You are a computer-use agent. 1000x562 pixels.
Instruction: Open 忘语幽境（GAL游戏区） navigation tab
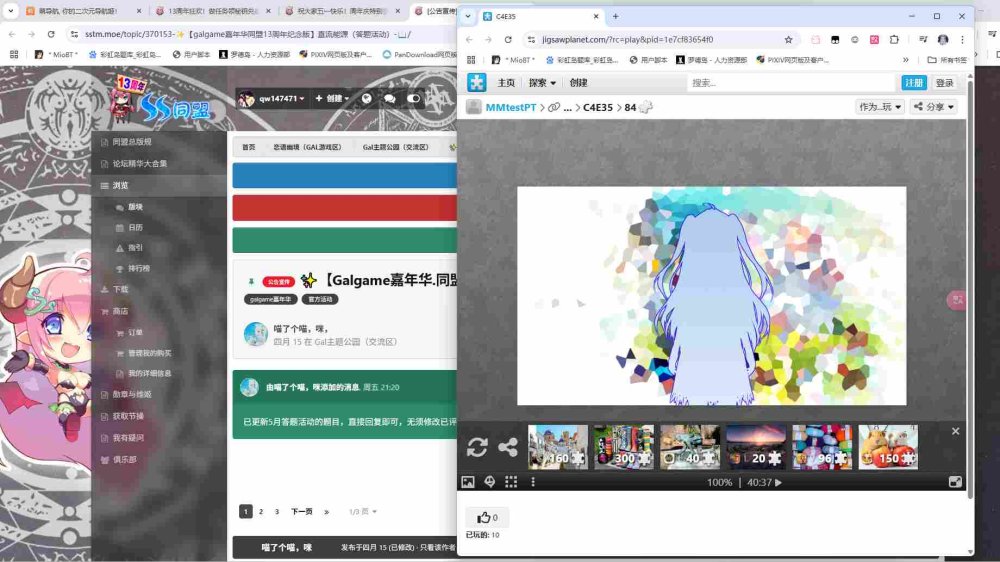[x=307, y=147]
